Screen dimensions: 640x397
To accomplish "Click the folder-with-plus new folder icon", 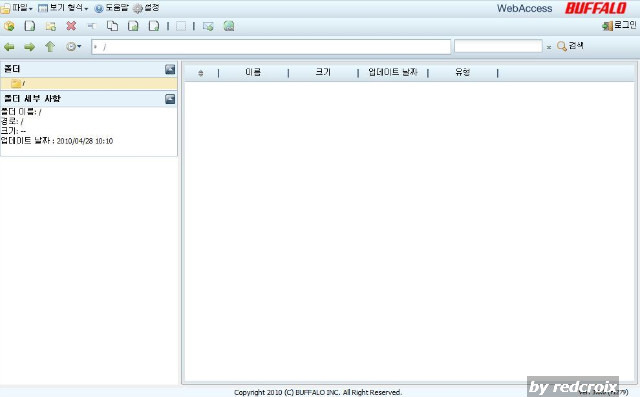I will pyautogui.click(x=51, y=27).
